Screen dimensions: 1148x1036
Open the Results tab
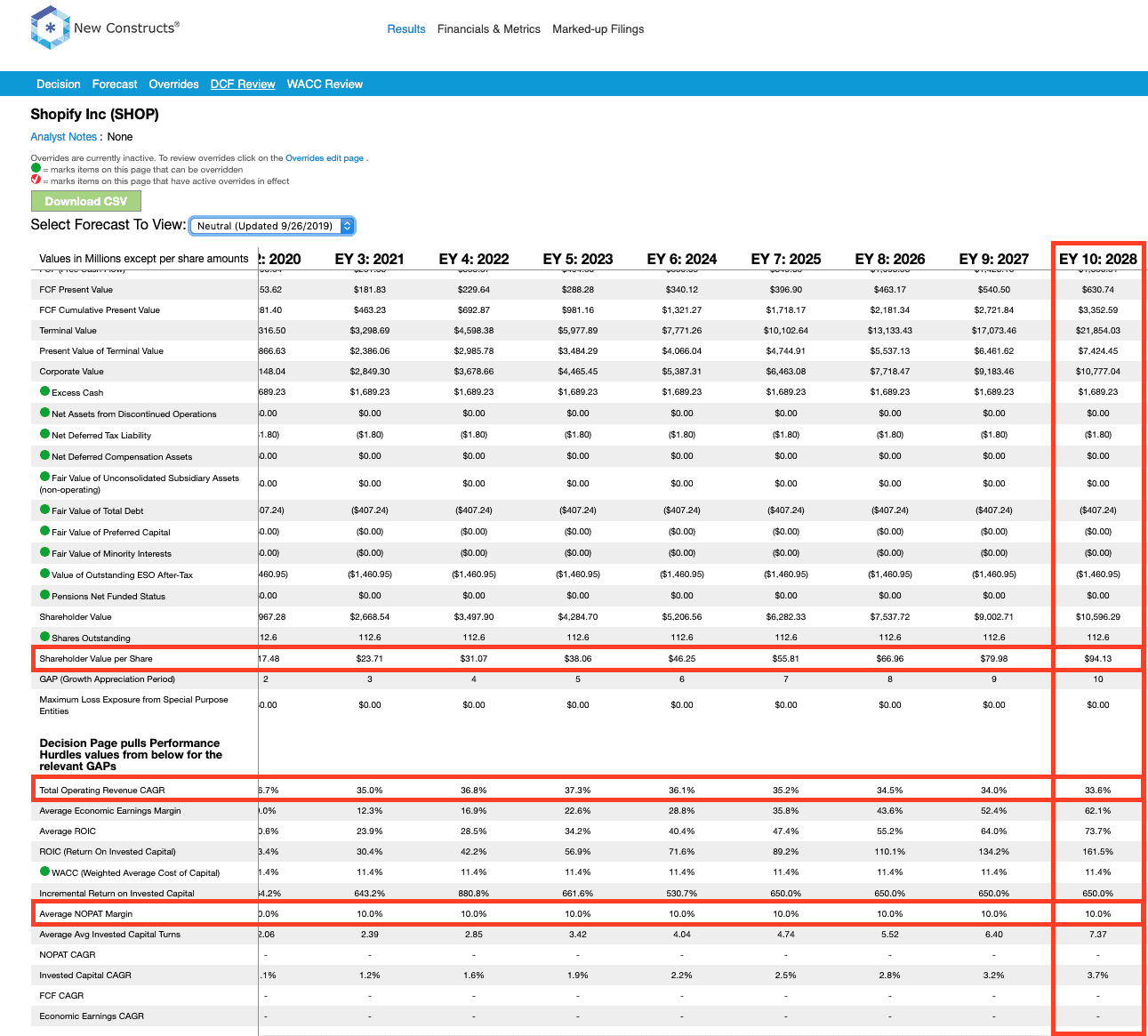point(406,29)
